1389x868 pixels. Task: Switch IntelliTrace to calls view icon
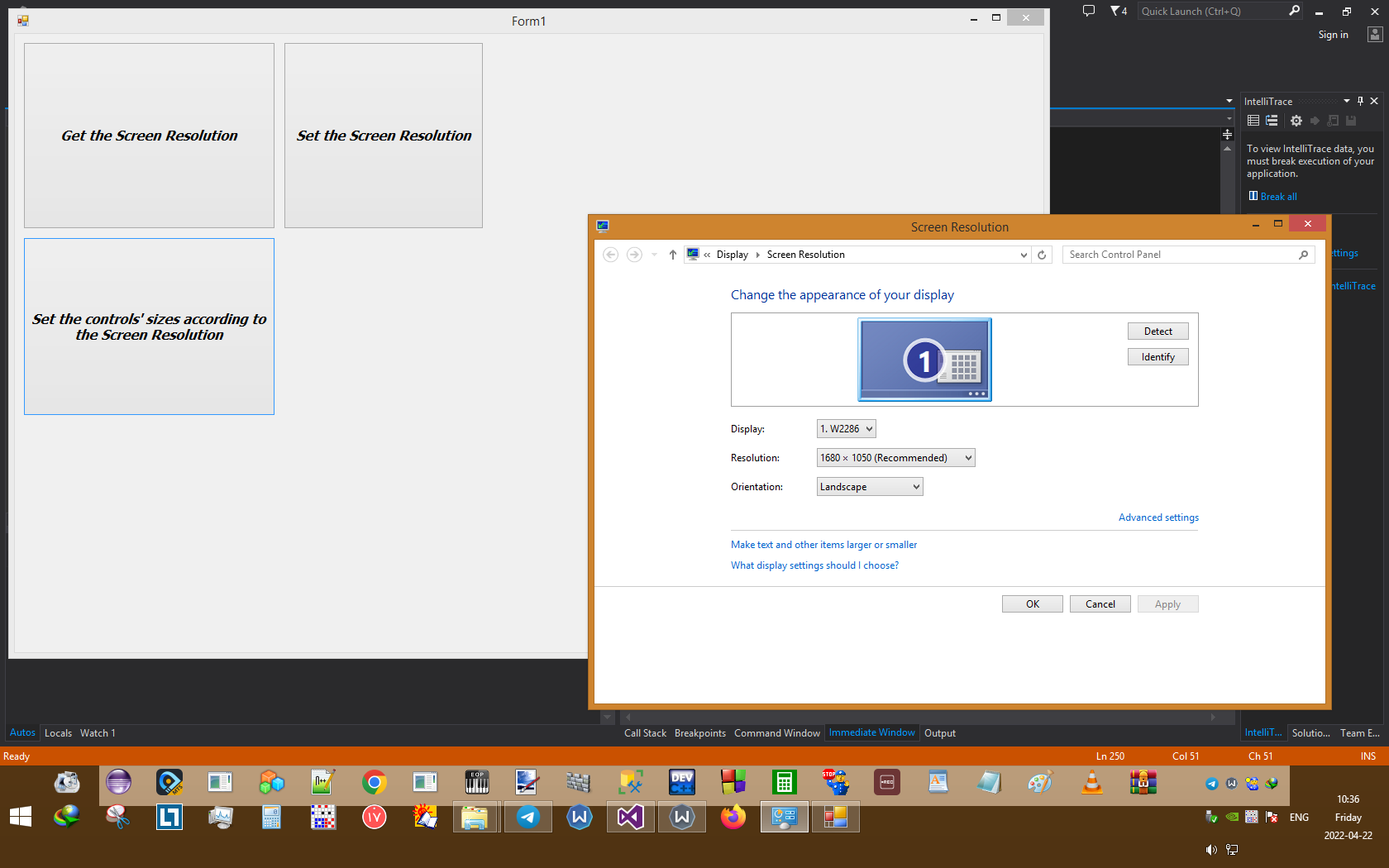coord(1272,121)
